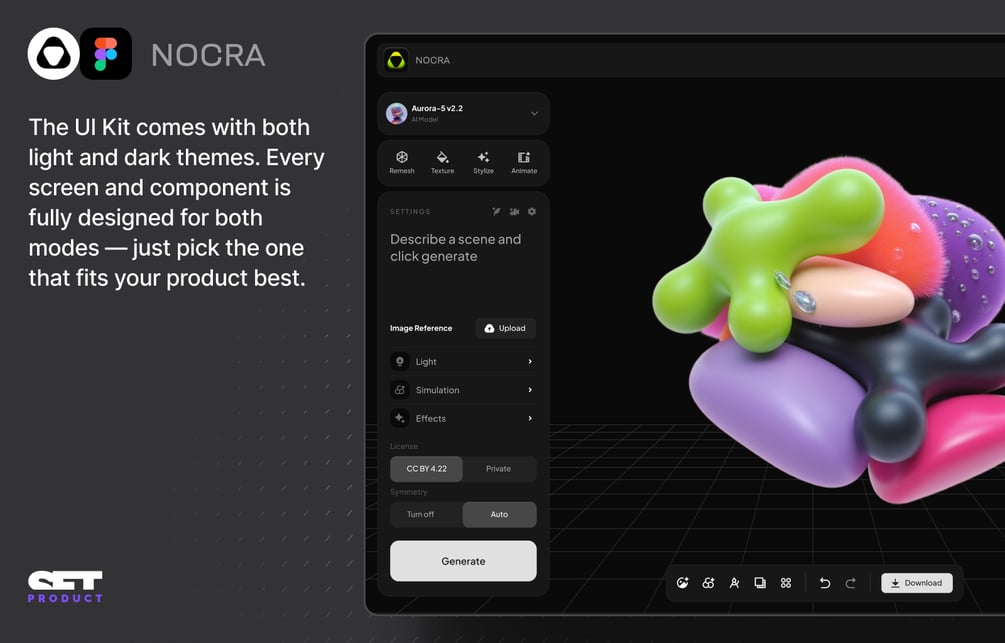Click the stacked layers icon in bottom toolbar
1005x643 pixels.
tap(760, 583)
